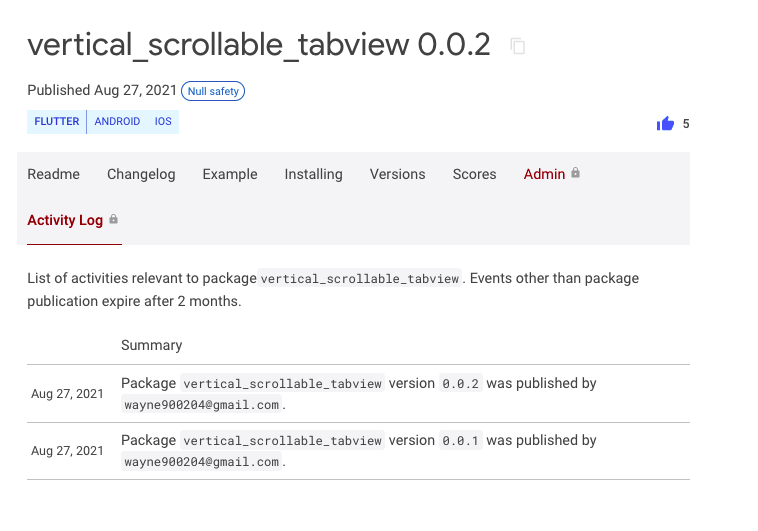Click the vertical_scrollable_tabview 0.0.2 page heading
The height and width of the screenshot is (531, 758).
click(x=258, y=45)
